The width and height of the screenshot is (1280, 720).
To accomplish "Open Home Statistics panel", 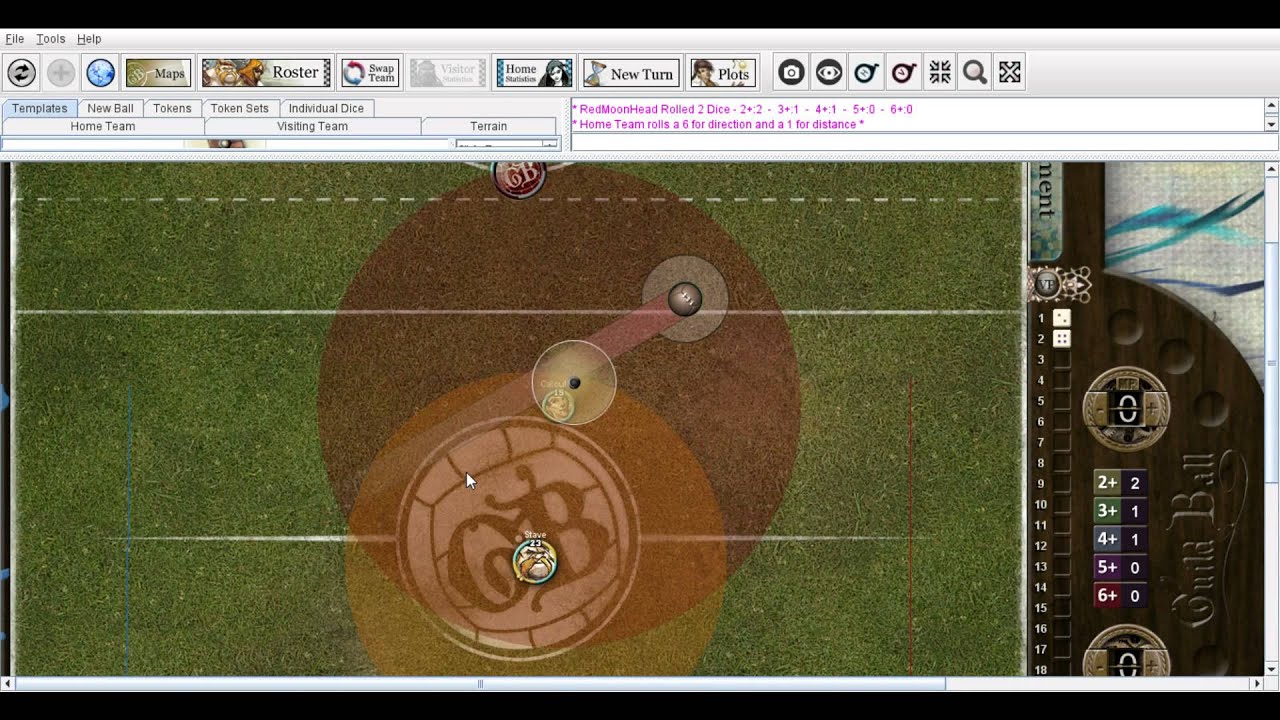I will [x=534, y=73].
